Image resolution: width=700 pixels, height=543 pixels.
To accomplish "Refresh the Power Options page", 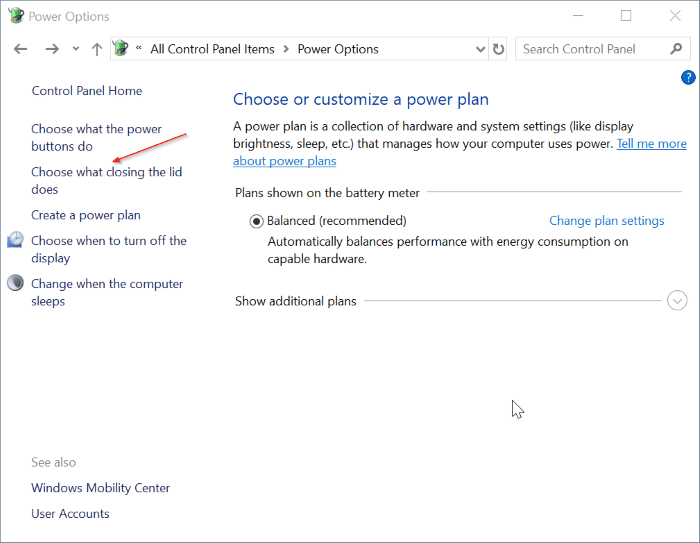I will point(498,49).
